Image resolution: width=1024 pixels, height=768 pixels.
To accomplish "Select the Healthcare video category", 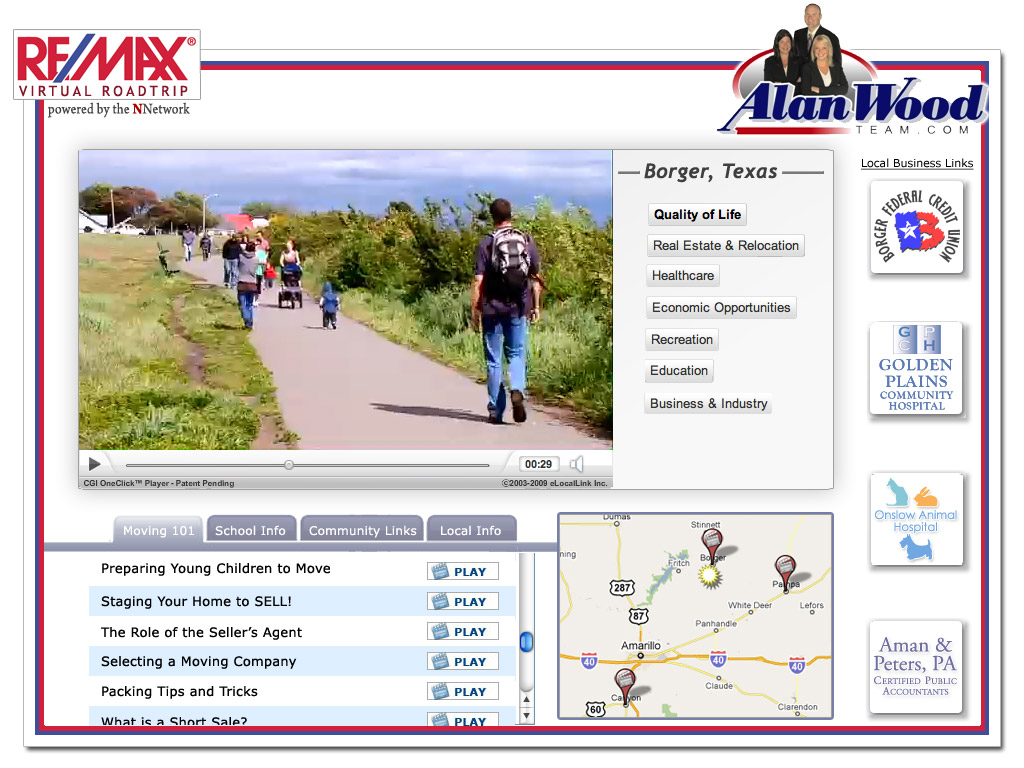I will click(683, 276).
